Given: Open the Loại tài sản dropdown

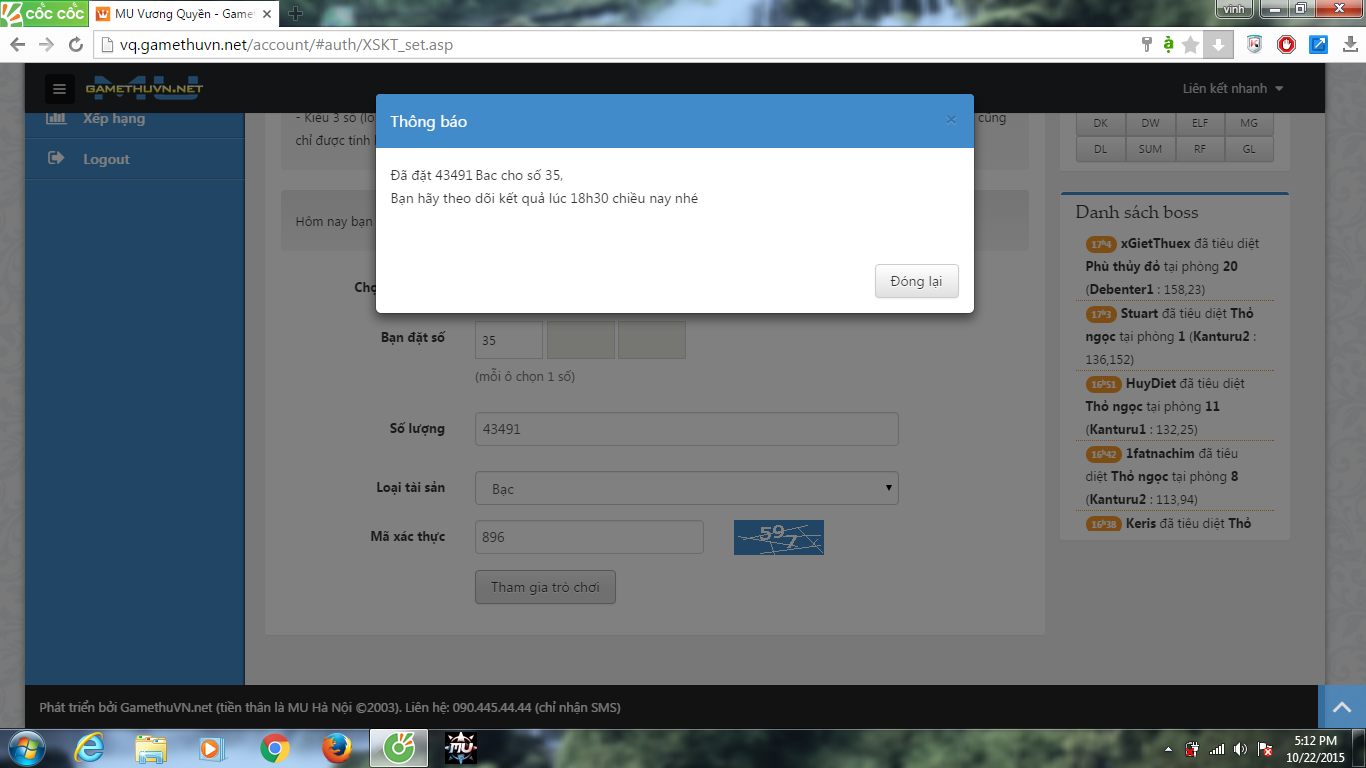Looking at the screenshot, I should point(686,488).
